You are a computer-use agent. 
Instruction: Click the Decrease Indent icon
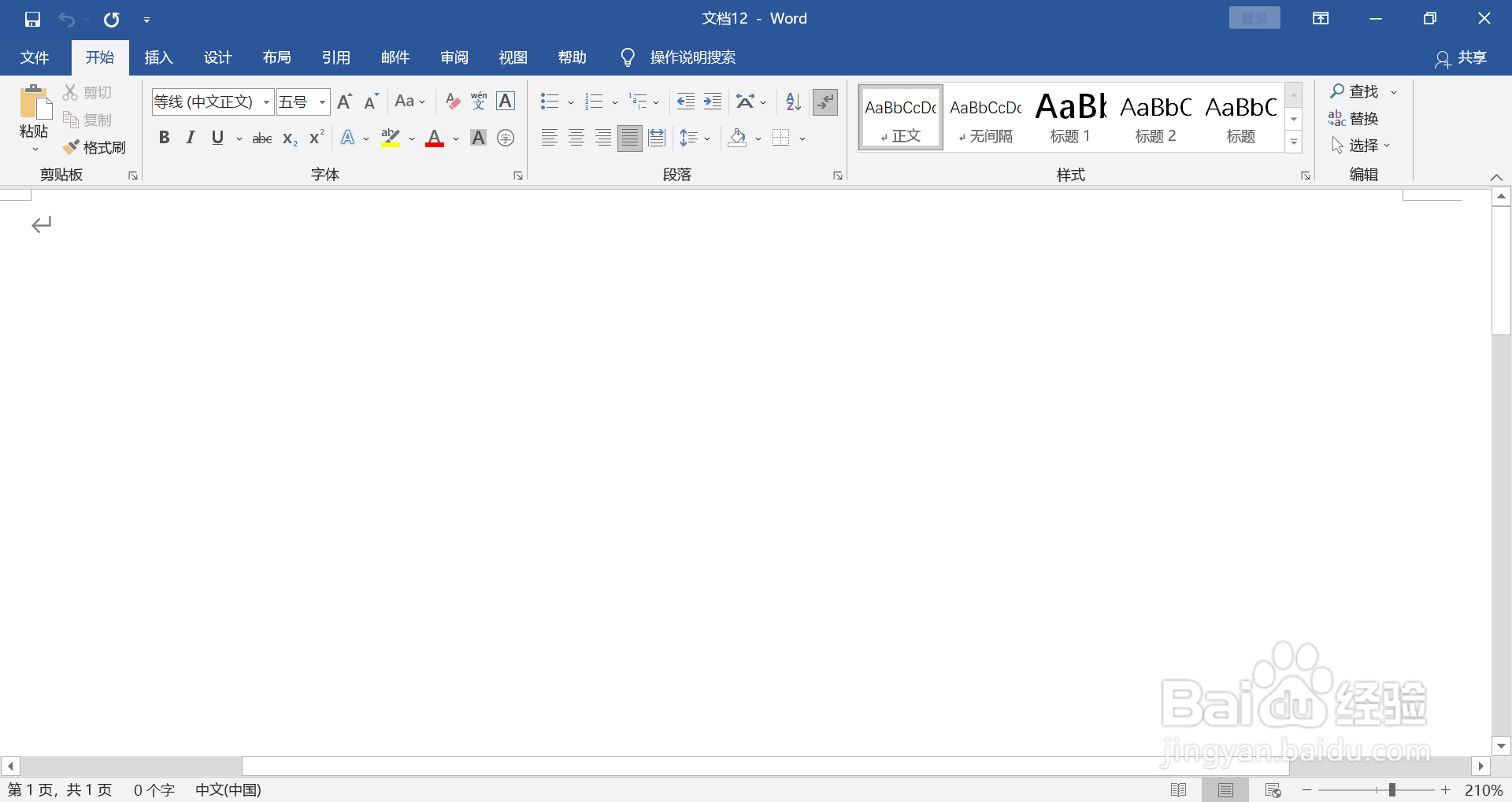(x=686, y=102)
